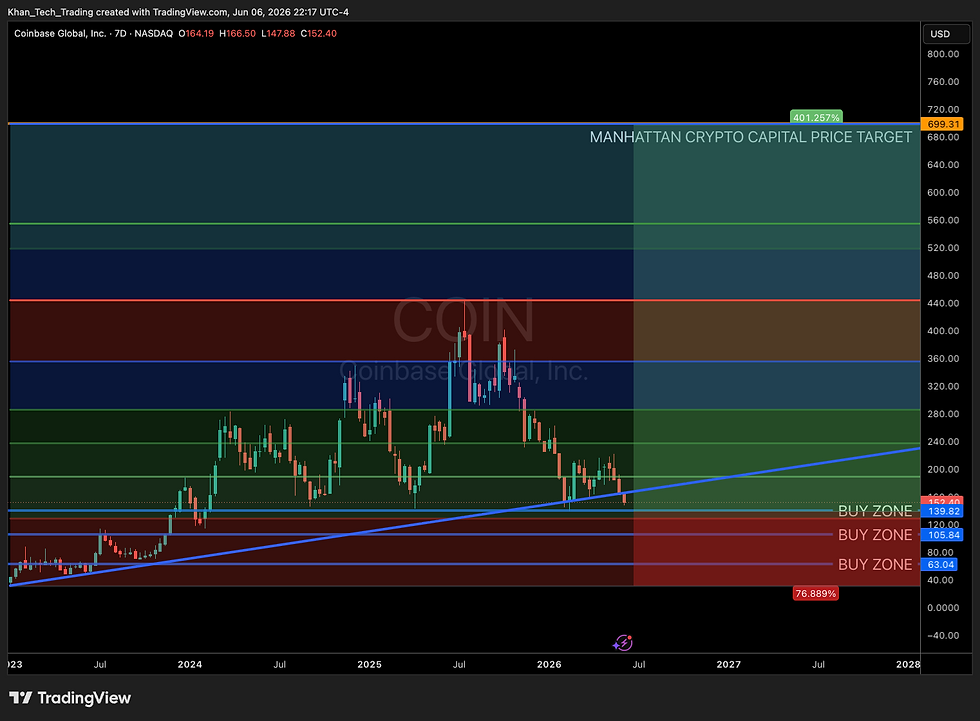Click the 2027 label on the time axis
This screenshot has width=980, height=721.
[x=729, y=664]
